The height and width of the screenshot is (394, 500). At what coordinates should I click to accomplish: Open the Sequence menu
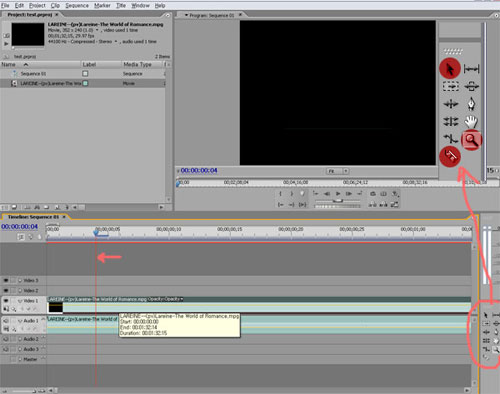click(77, 6)
